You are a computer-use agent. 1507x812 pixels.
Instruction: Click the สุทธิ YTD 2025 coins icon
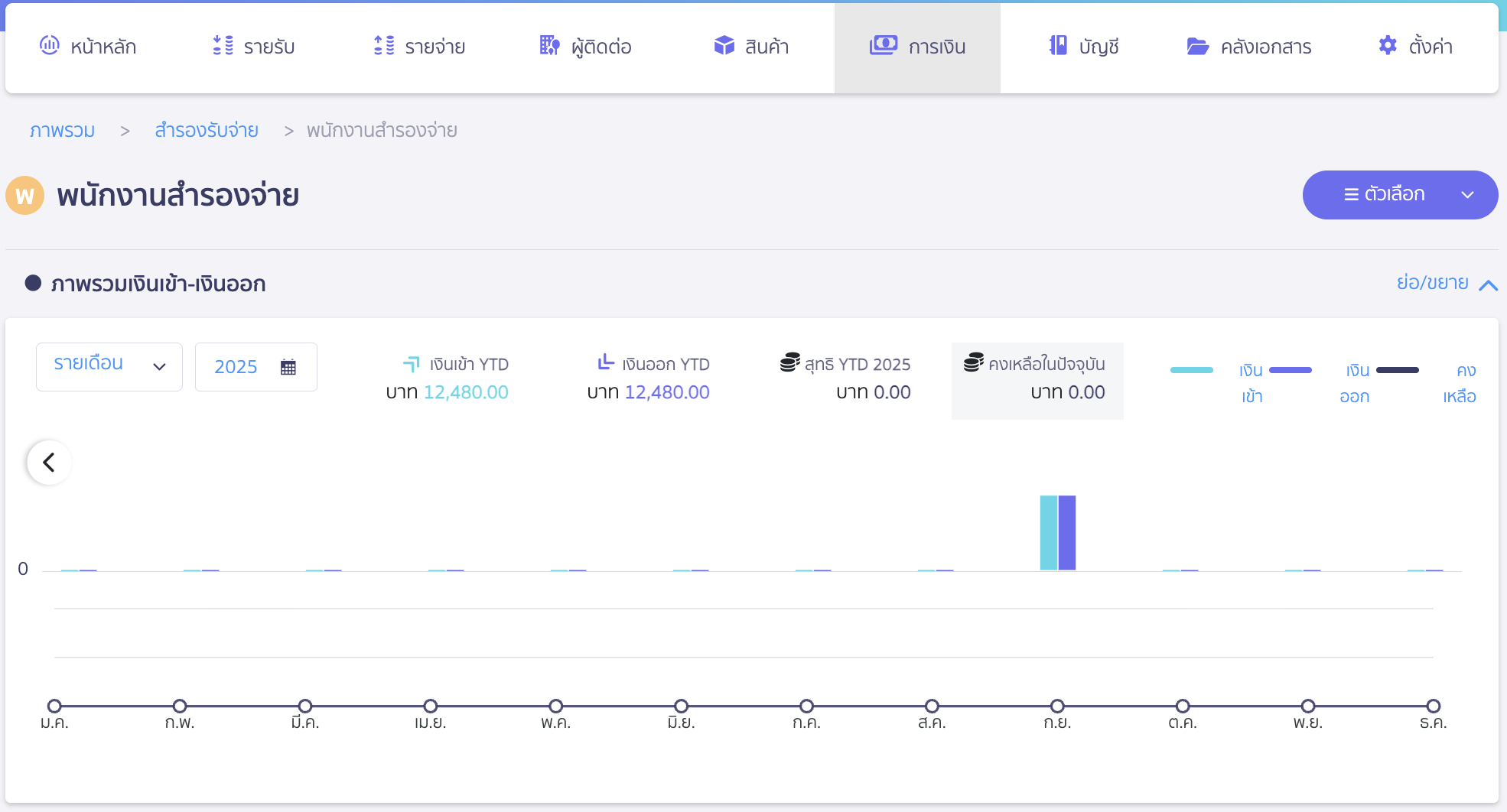pyautogui.click(x=790, y=362)
